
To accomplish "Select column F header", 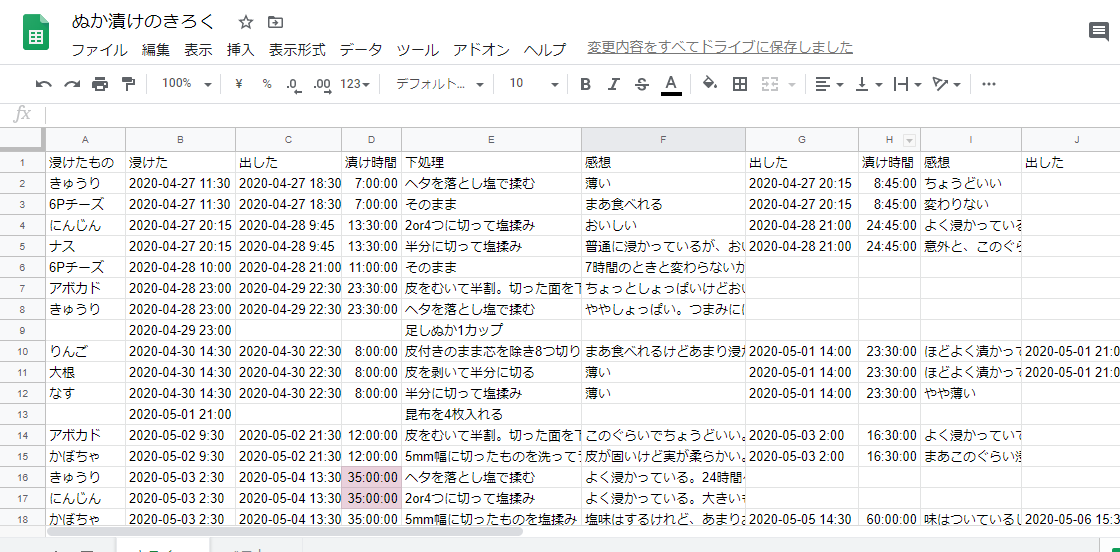I will click(664, 140).
